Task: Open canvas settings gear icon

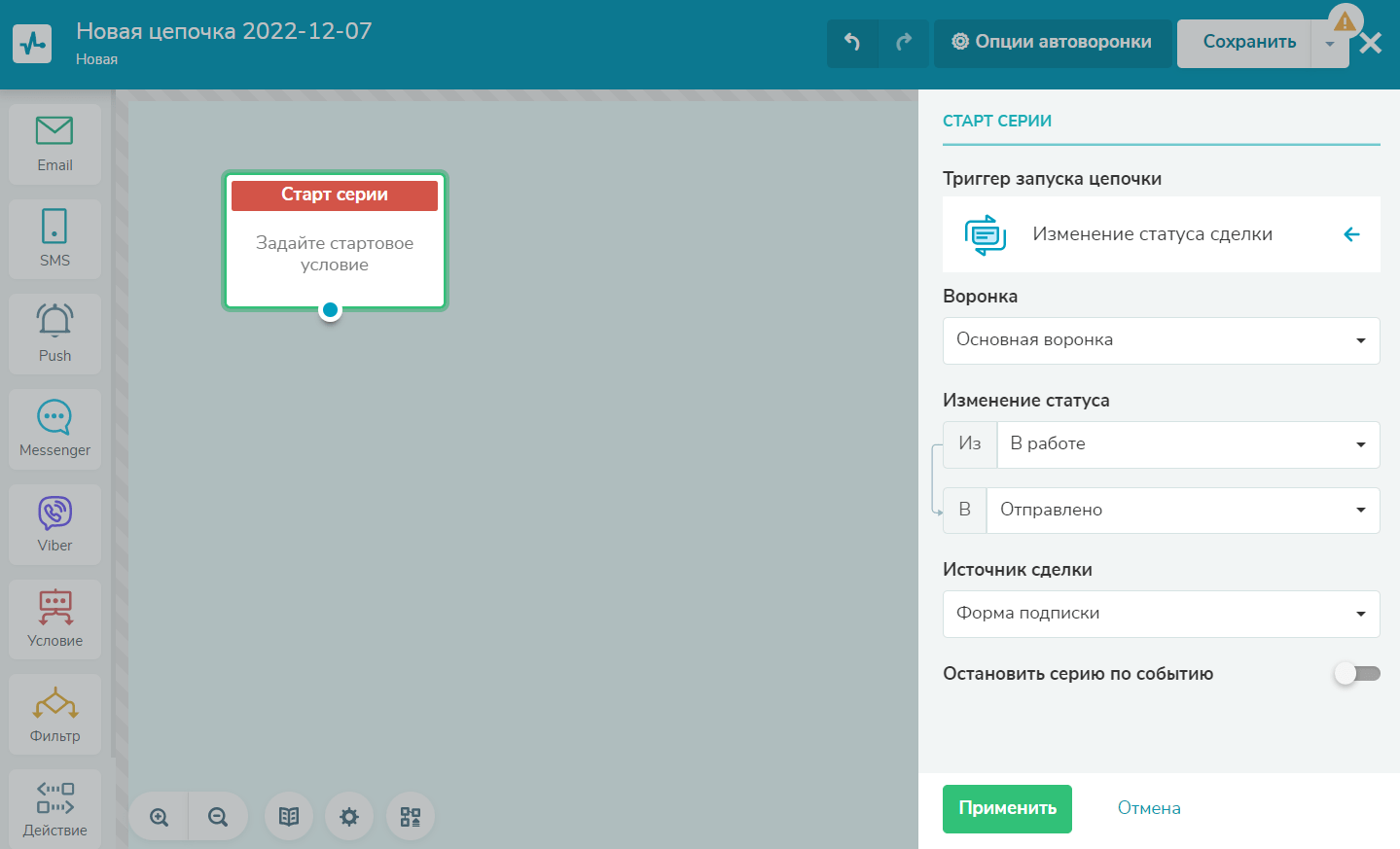Action: point(349,817)
